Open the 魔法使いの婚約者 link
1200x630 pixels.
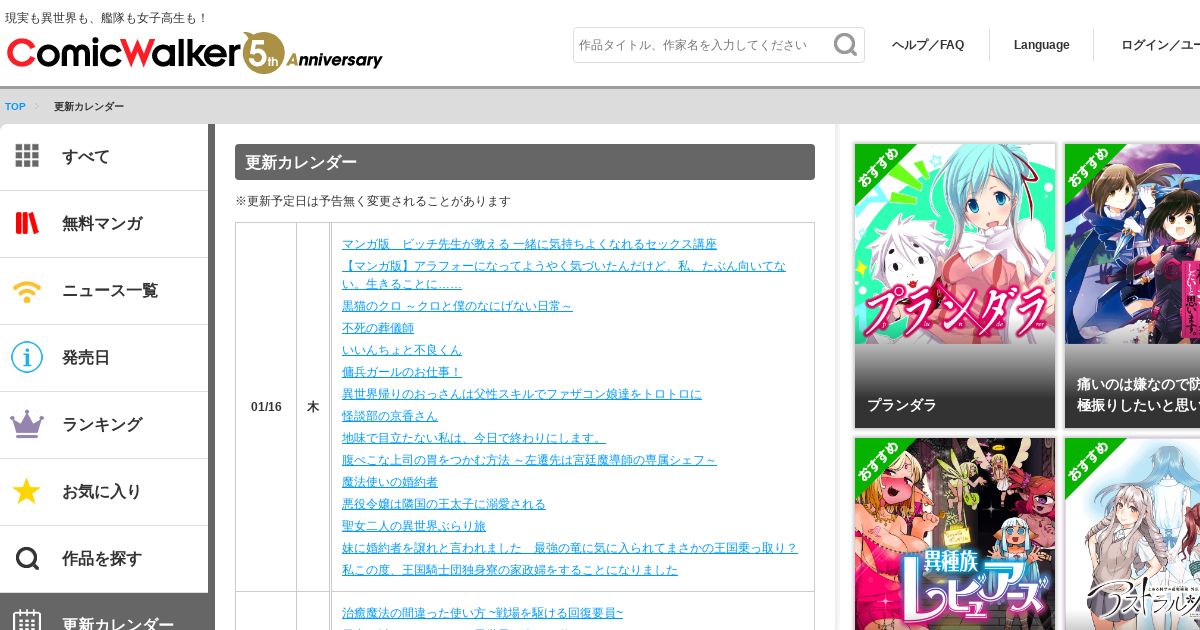390,482
